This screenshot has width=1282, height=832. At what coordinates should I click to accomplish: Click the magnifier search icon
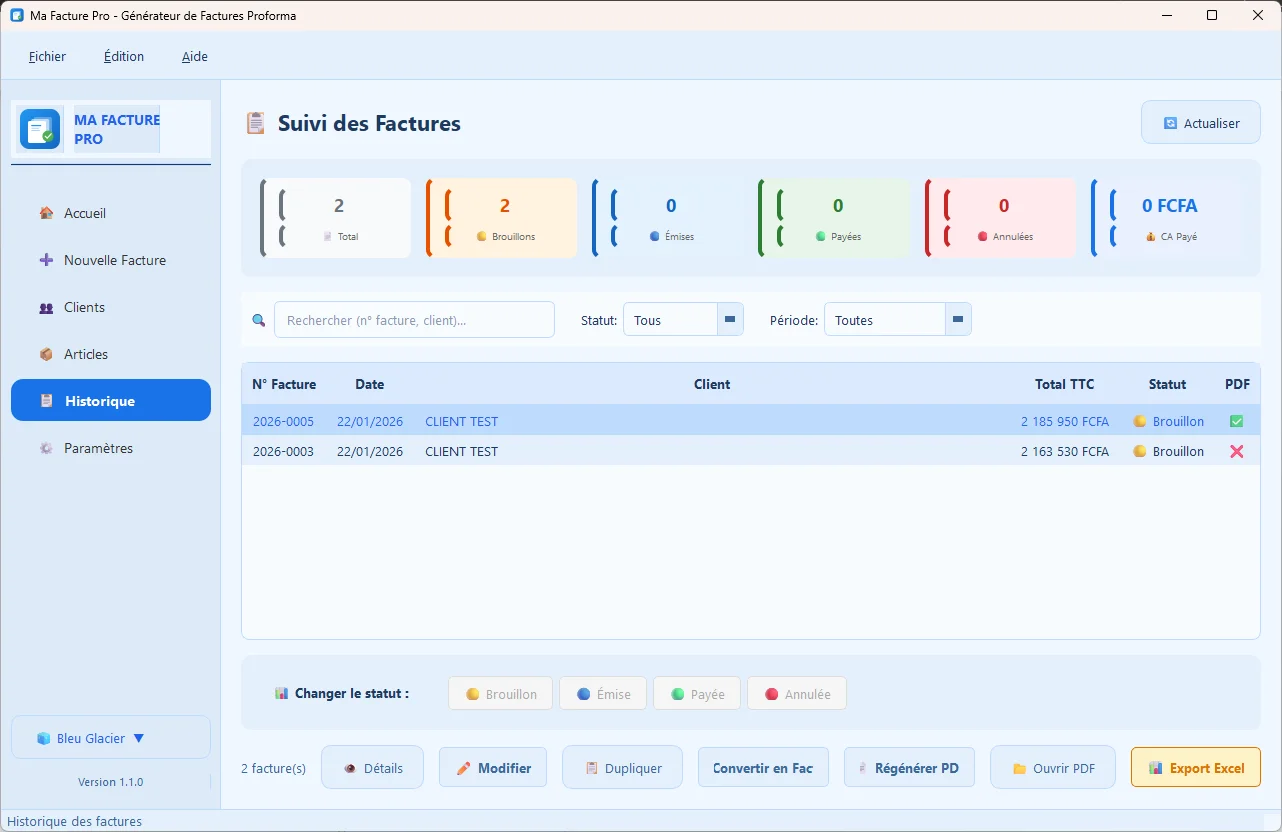(258, 320)
